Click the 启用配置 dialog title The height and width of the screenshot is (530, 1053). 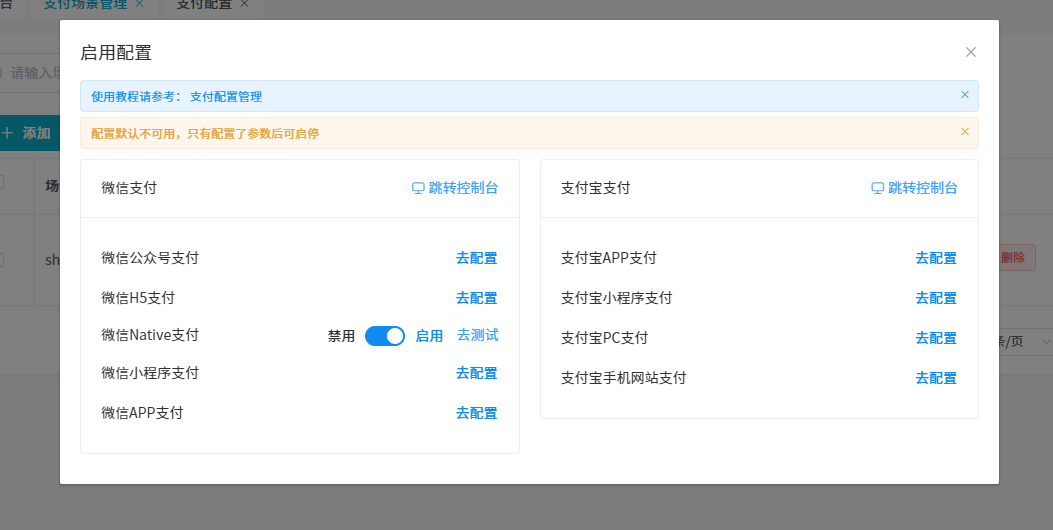[x=116, y=53]
